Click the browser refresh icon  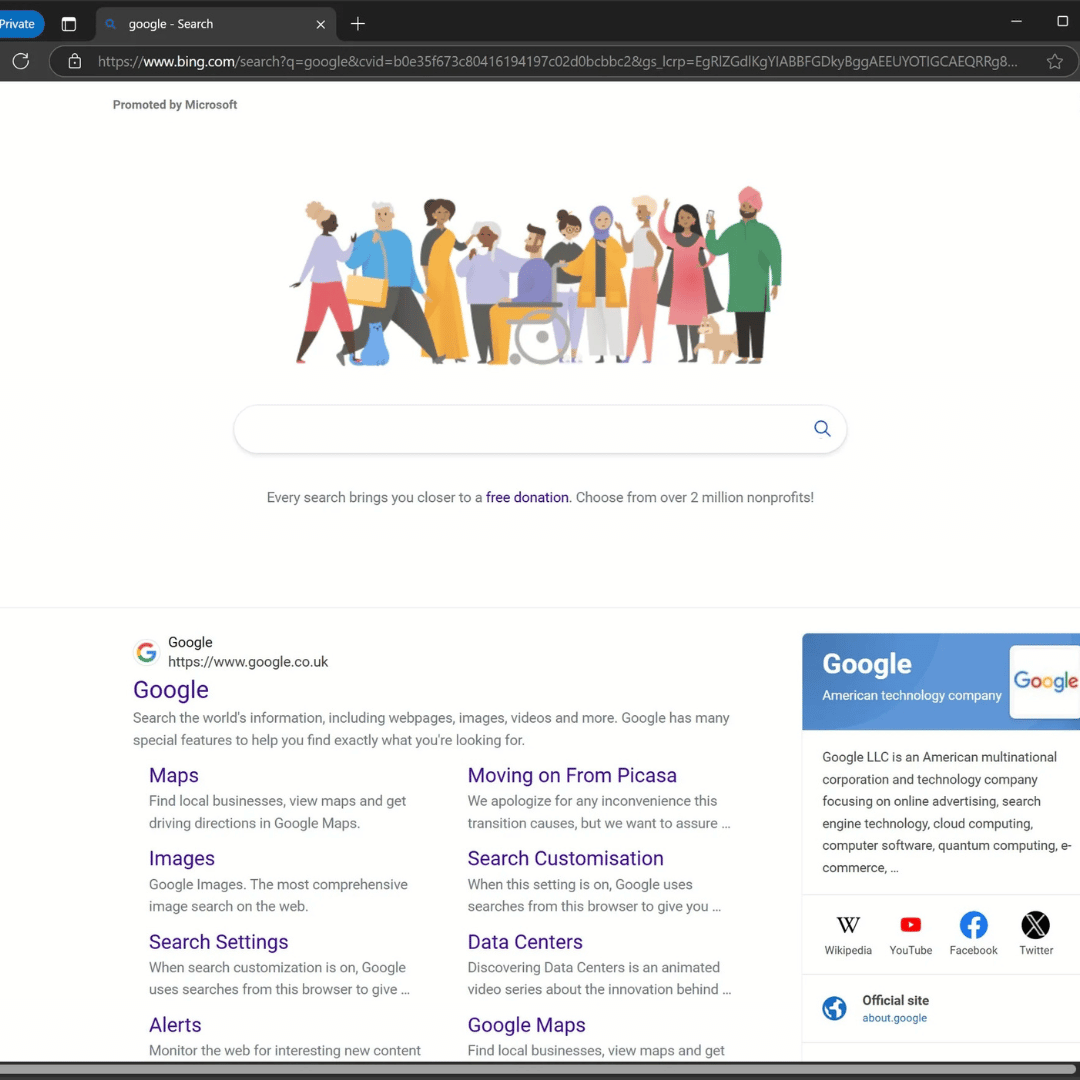[21, 61]
